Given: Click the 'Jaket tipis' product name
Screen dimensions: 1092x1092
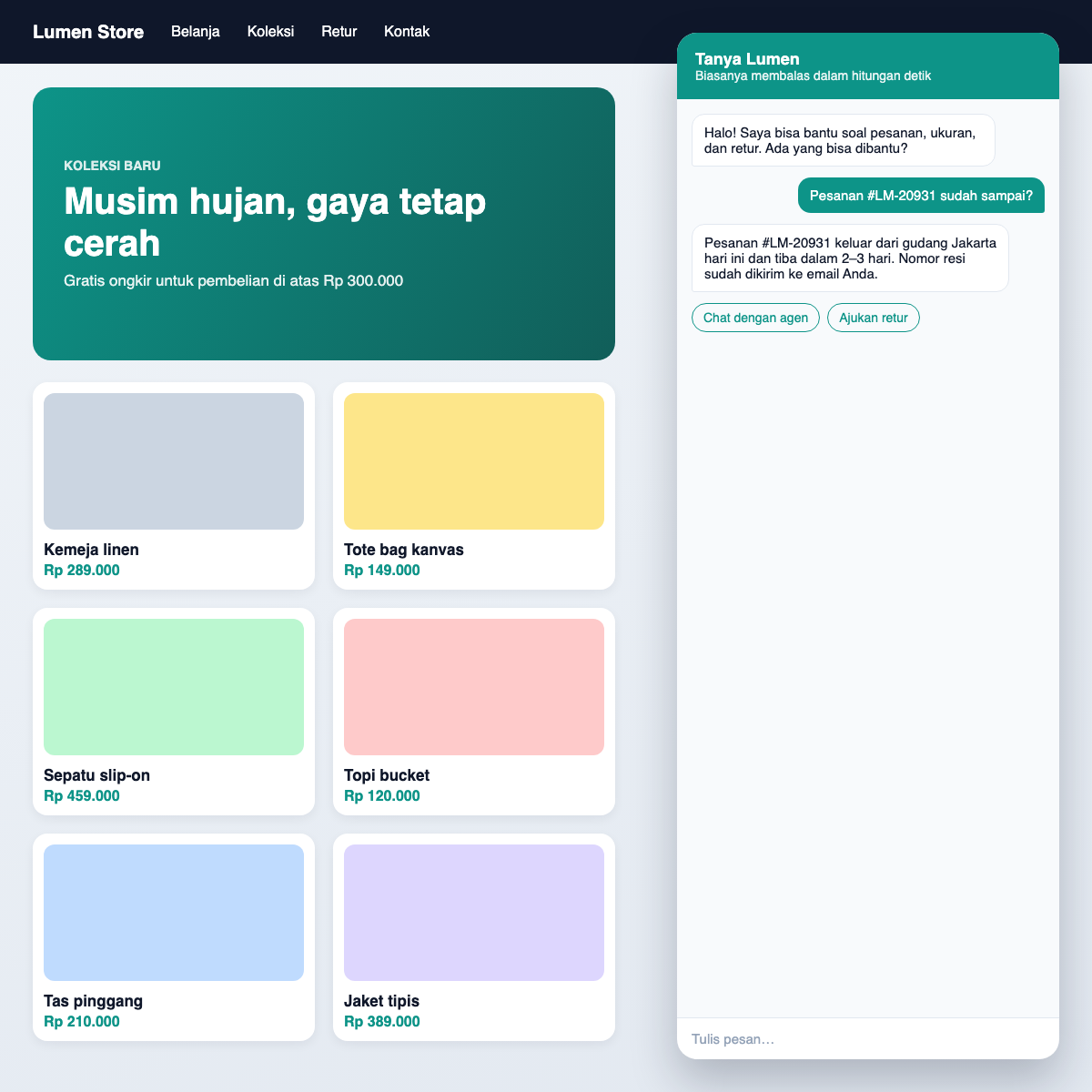Looking at the screenshot, I should [381, 1001].
